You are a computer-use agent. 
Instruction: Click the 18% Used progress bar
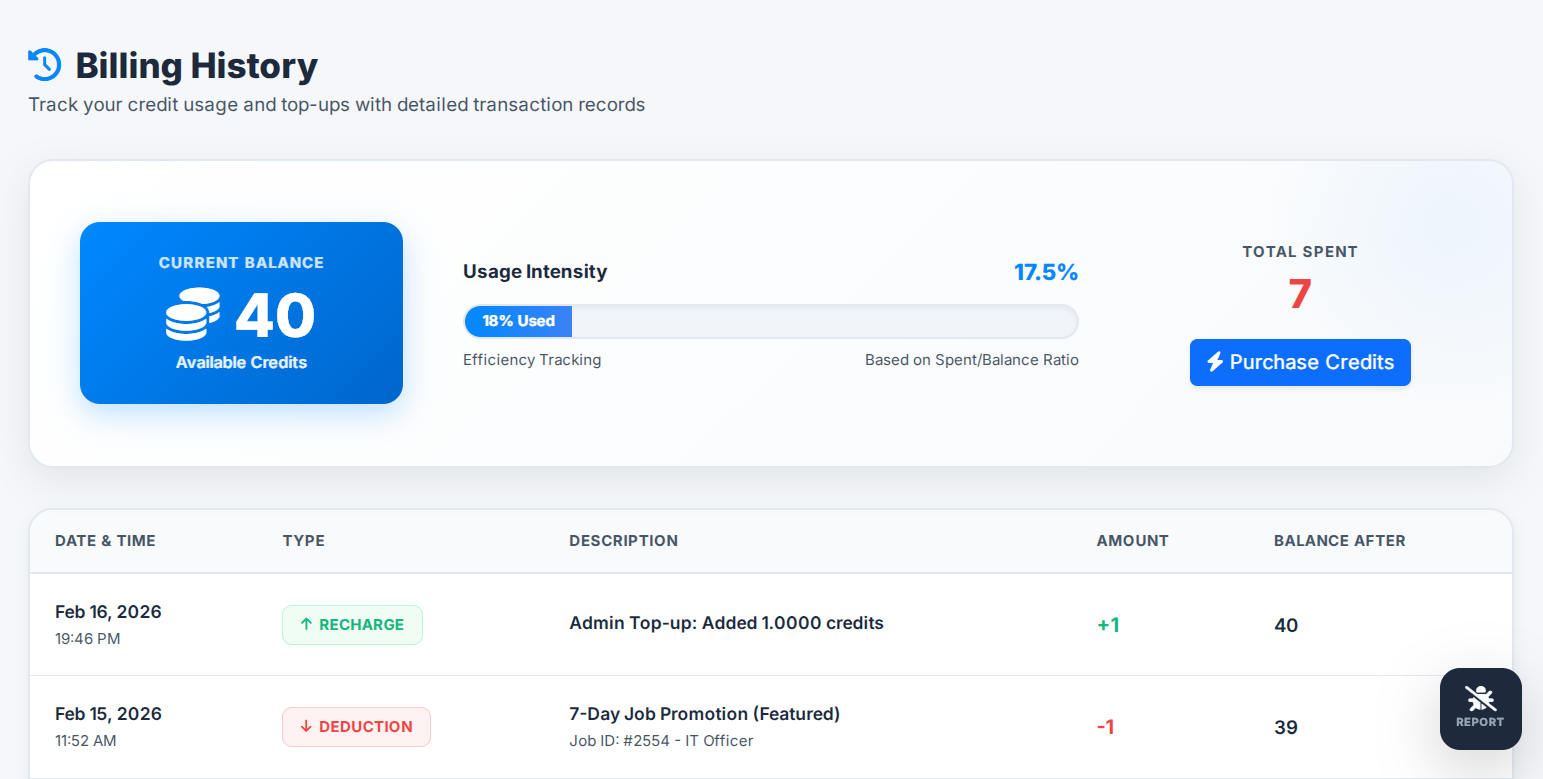(x=517, y=321)
